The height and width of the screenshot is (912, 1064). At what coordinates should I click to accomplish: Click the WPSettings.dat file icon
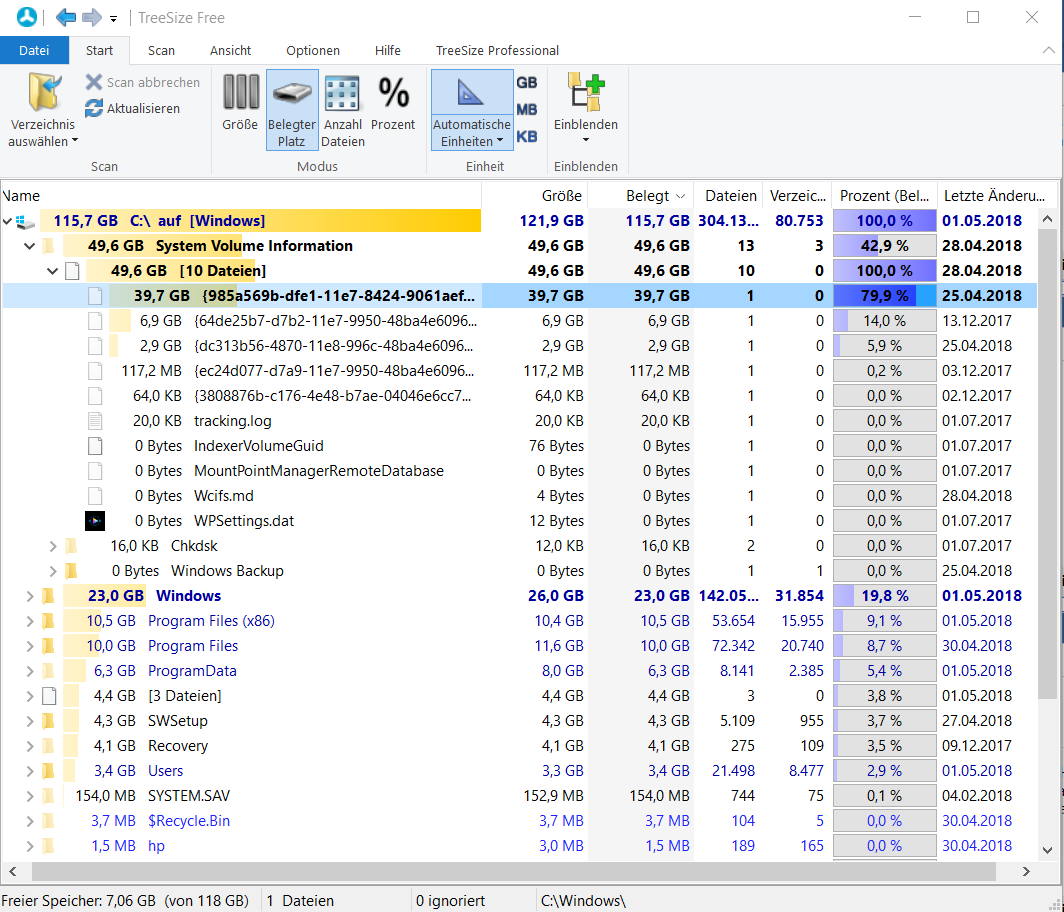[x=94, y=521]
